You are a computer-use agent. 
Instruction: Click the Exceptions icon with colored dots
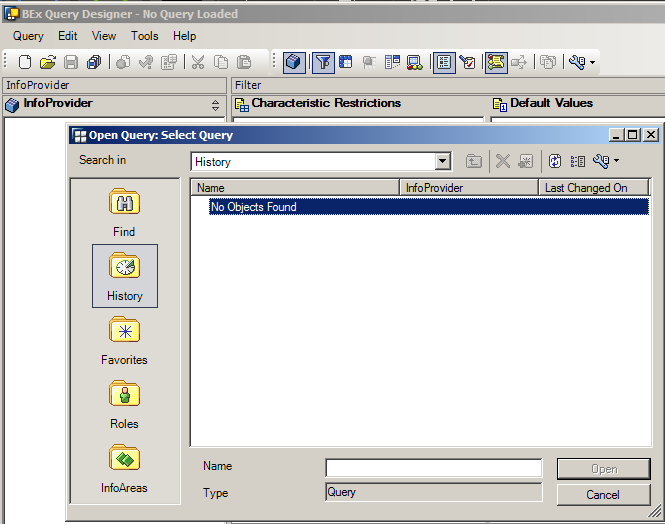[414, 63]
